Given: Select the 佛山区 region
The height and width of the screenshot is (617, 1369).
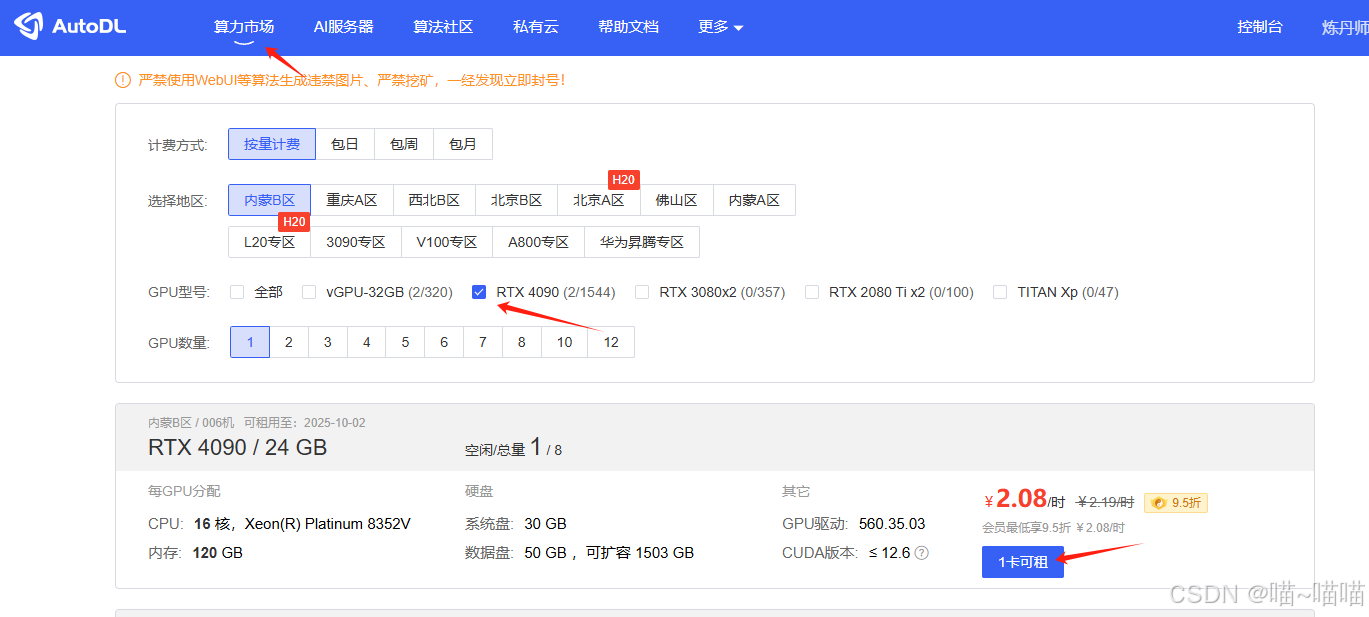Looking at the screenshot, I should 677,200.
